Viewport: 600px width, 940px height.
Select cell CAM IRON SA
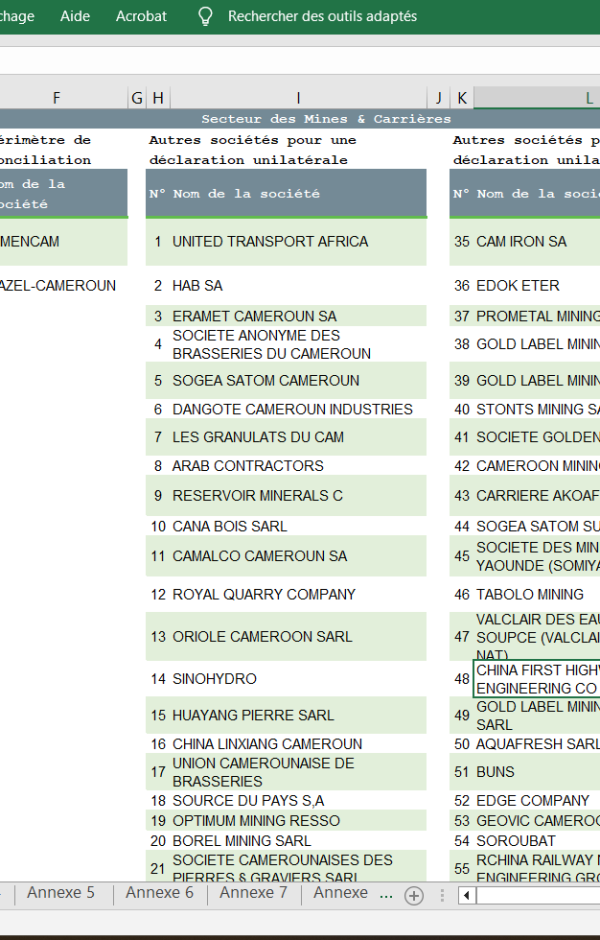point(537,242)
